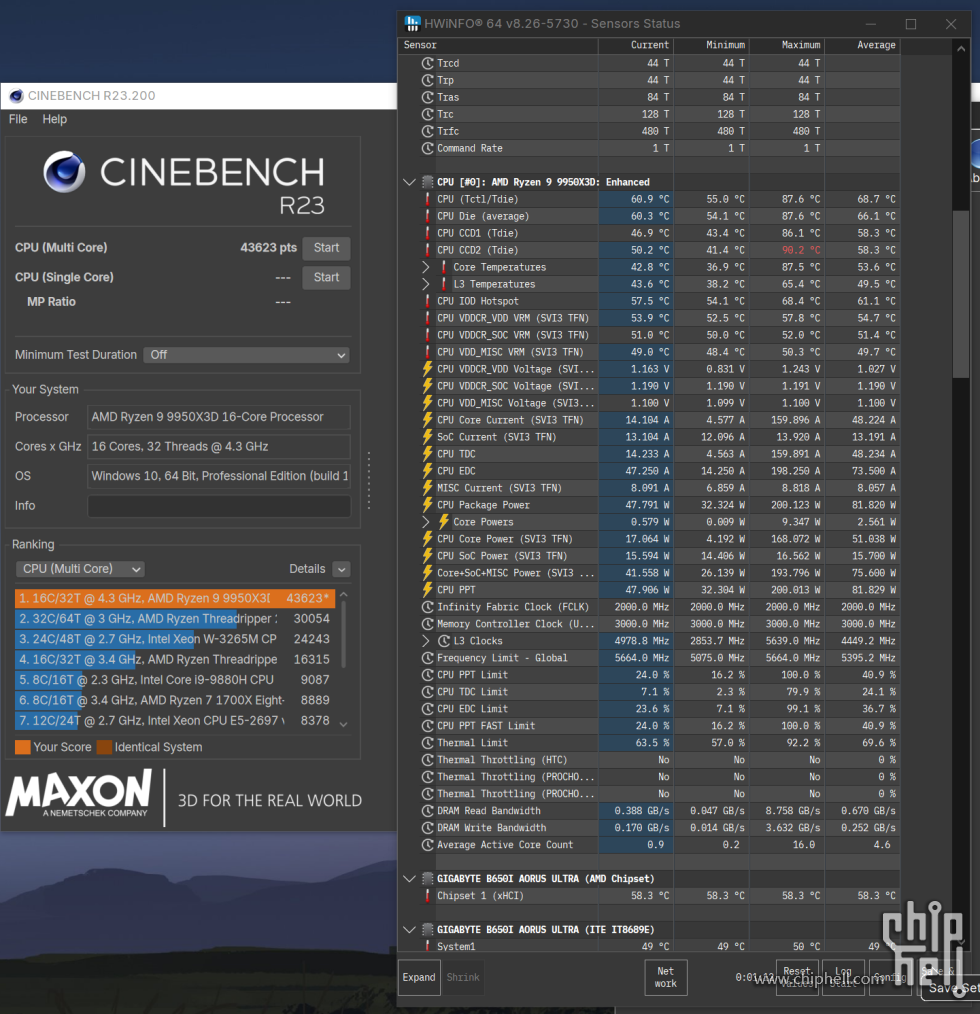This screenshot has height=1014, width=980.
Task: Click the chip icon beside GIGABYTE B650I AMD Chipset header
Action: click(428, 879)
